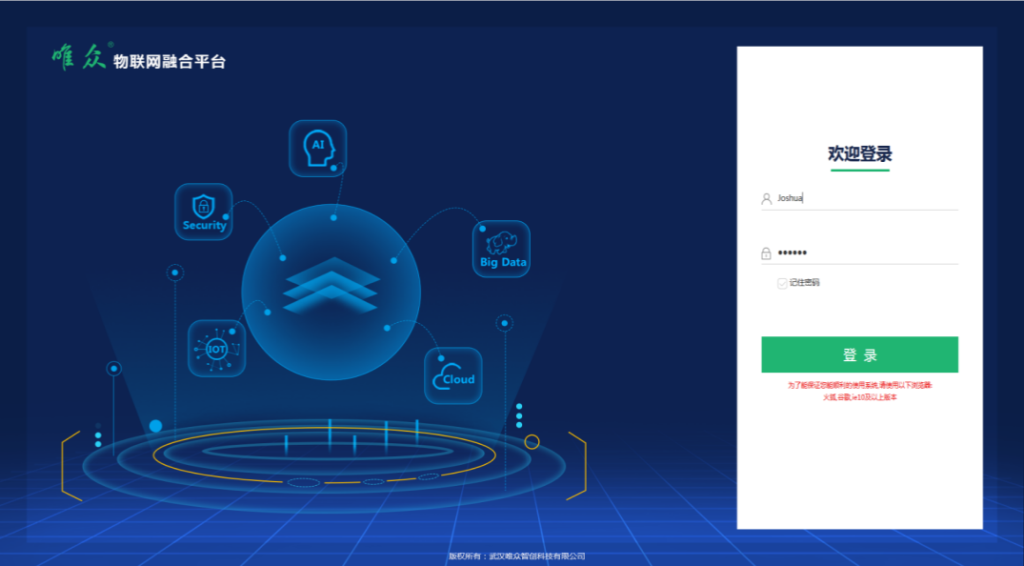Click the Big Data elephant icon
Screen dimensions: 1024x566
(501, 248)
